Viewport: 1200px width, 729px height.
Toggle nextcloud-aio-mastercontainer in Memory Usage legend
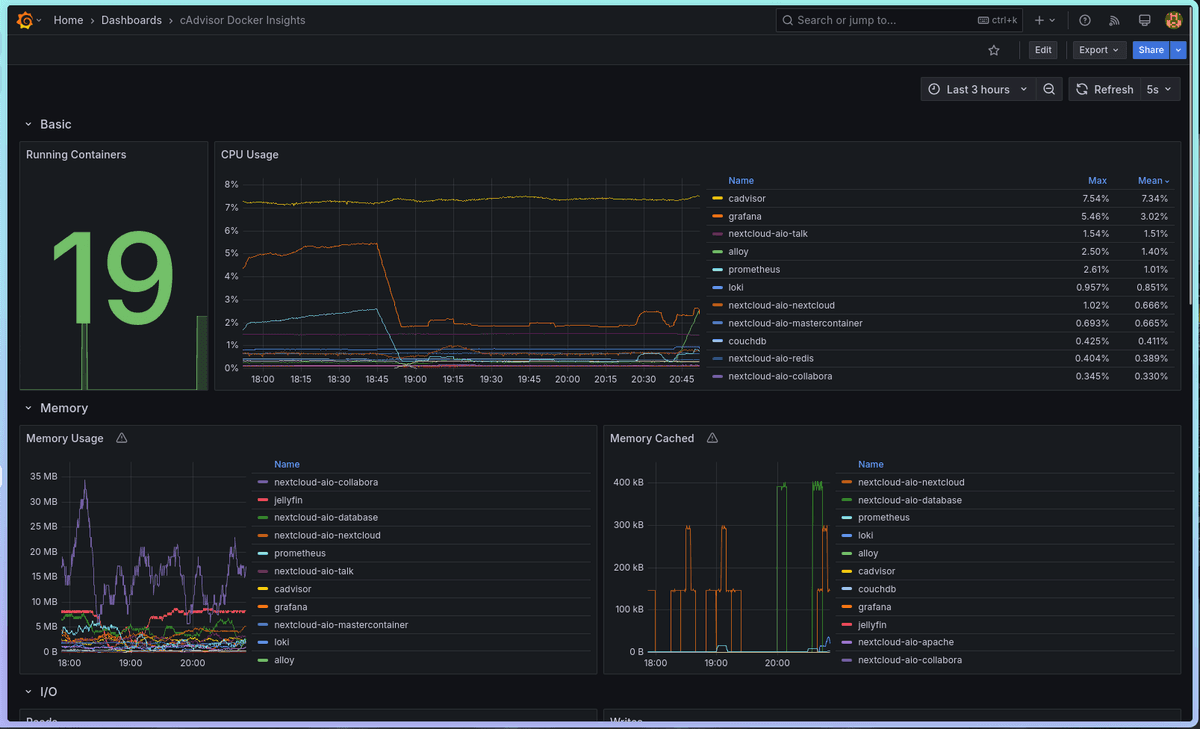click(x=341, y=625)
